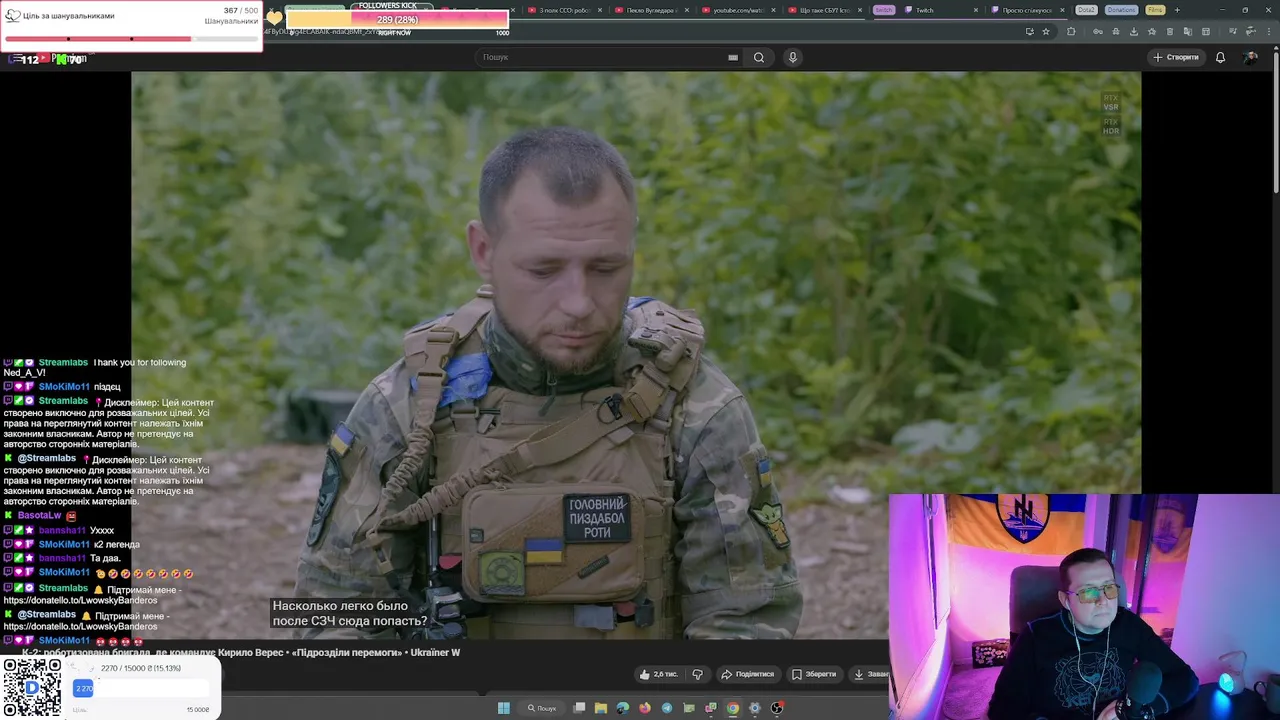The width and height of the screenshot is (1280, 720).
Task: Click the subscribers goal progress bar
Action: (x=132, y=39)
